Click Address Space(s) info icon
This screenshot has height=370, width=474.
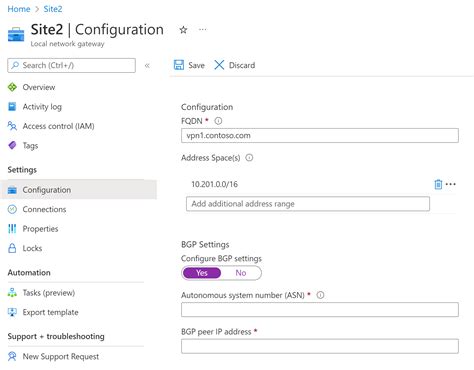click(249, 157)
